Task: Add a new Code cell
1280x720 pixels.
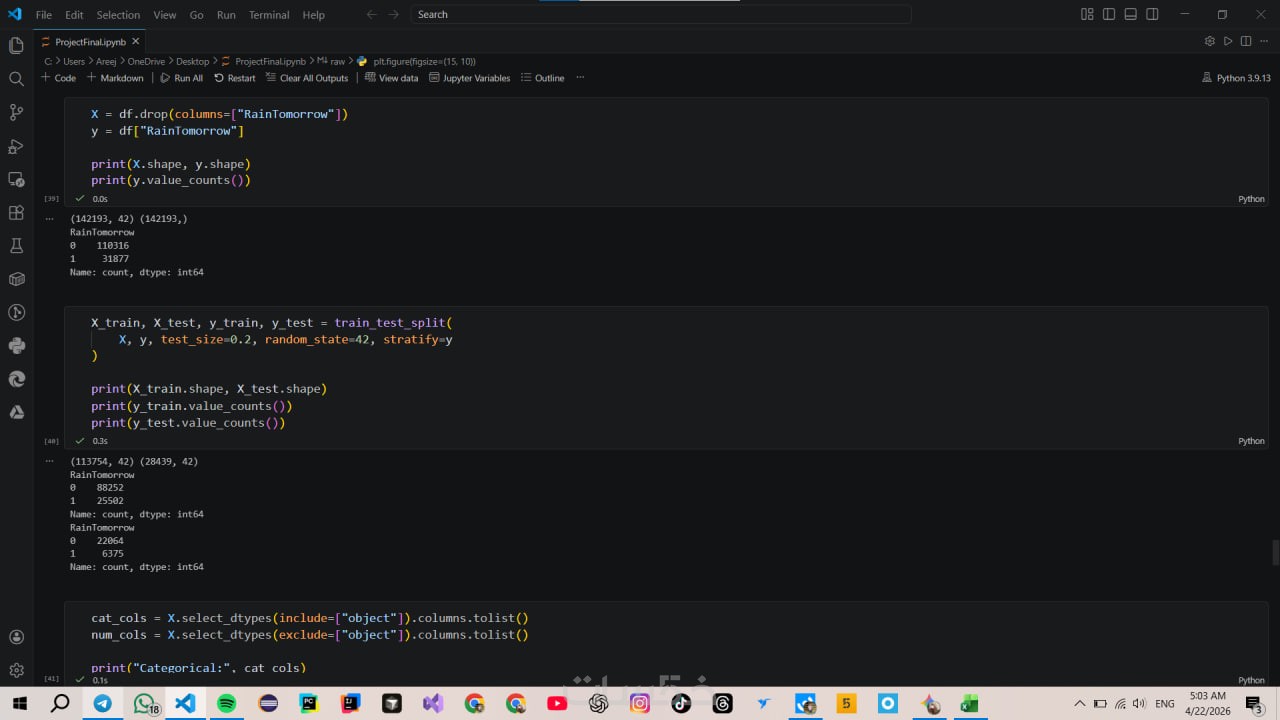Action: tap(59, 78)
